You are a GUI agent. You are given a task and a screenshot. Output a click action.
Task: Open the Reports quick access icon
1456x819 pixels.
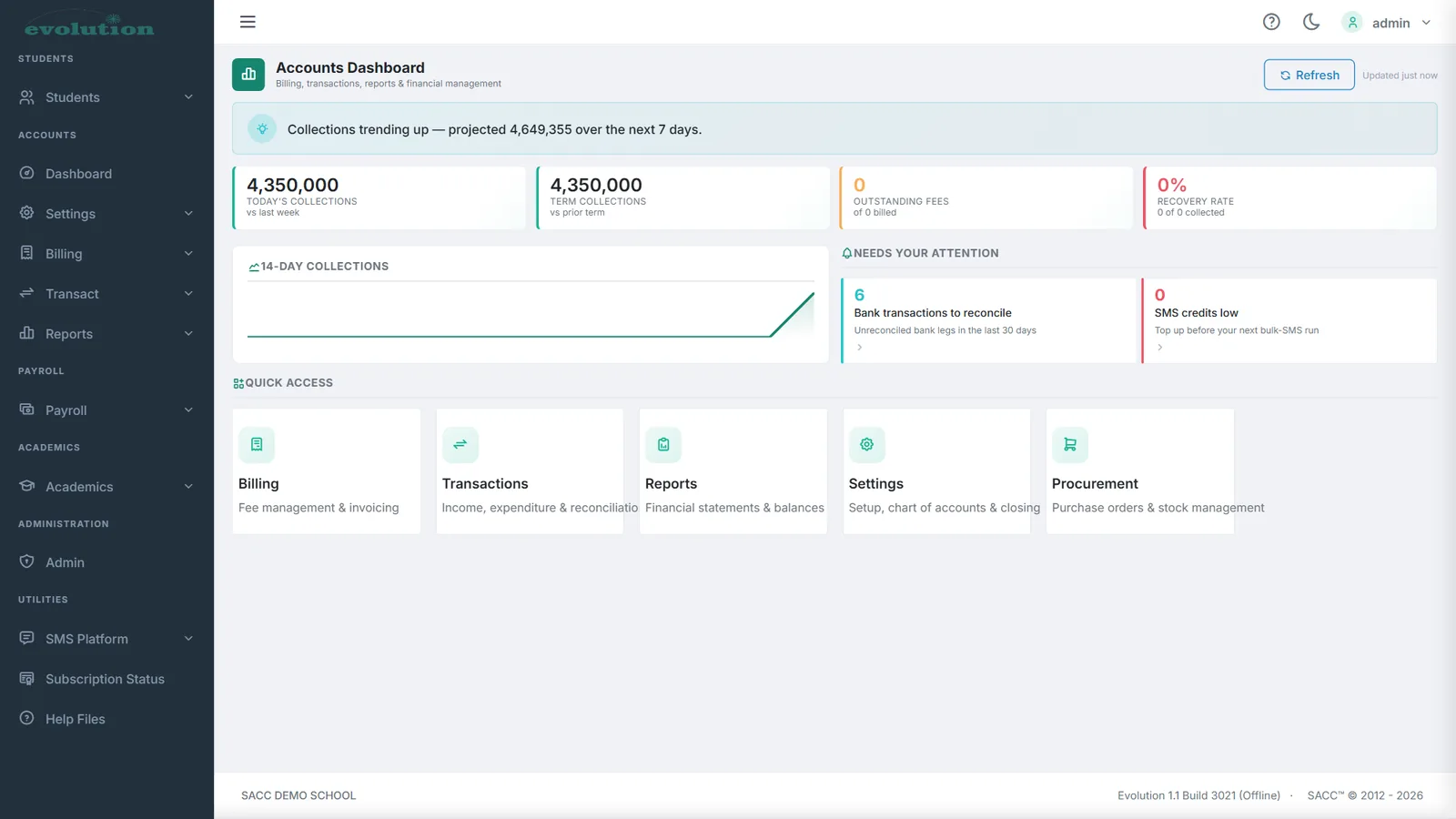click(663, 444)
